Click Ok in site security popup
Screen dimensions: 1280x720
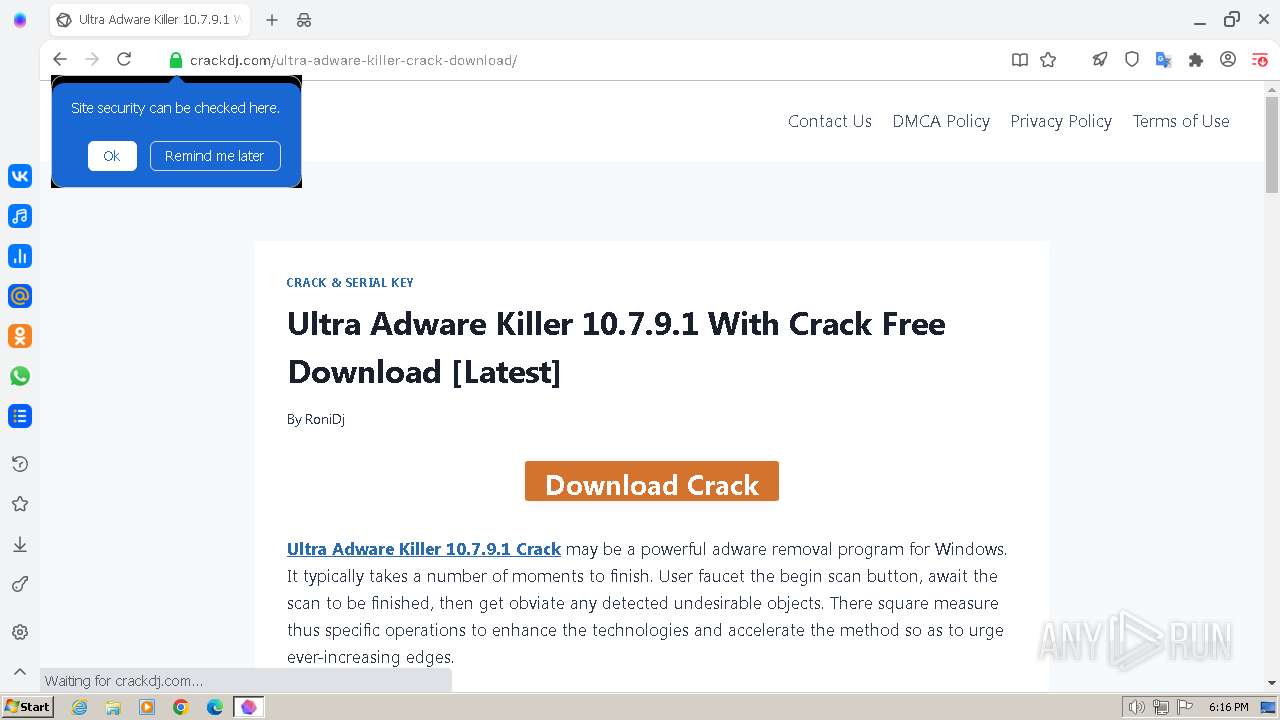[x=112, y=156]
